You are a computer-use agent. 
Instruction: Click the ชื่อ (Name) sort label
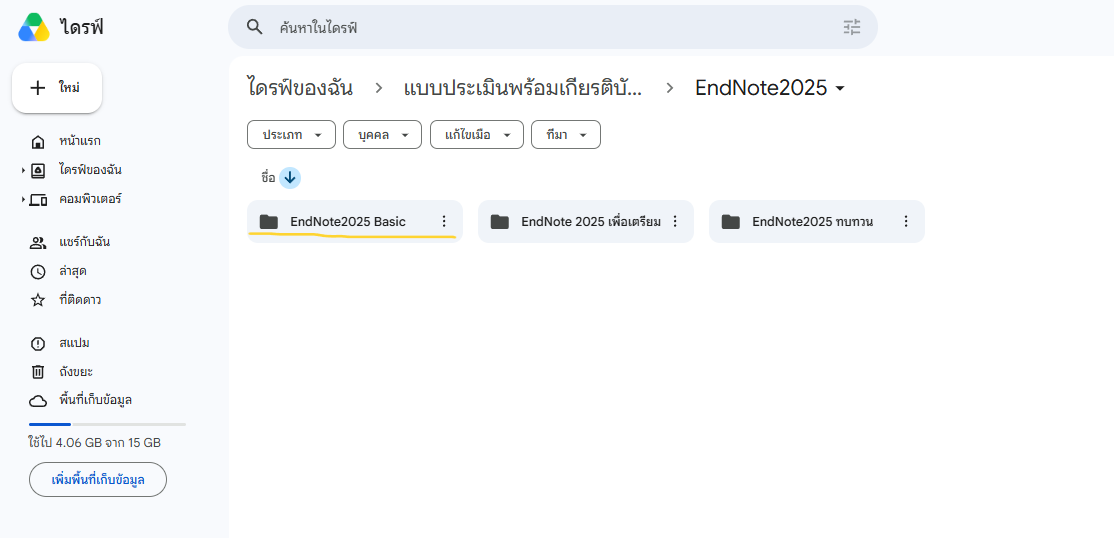(268, 178)
